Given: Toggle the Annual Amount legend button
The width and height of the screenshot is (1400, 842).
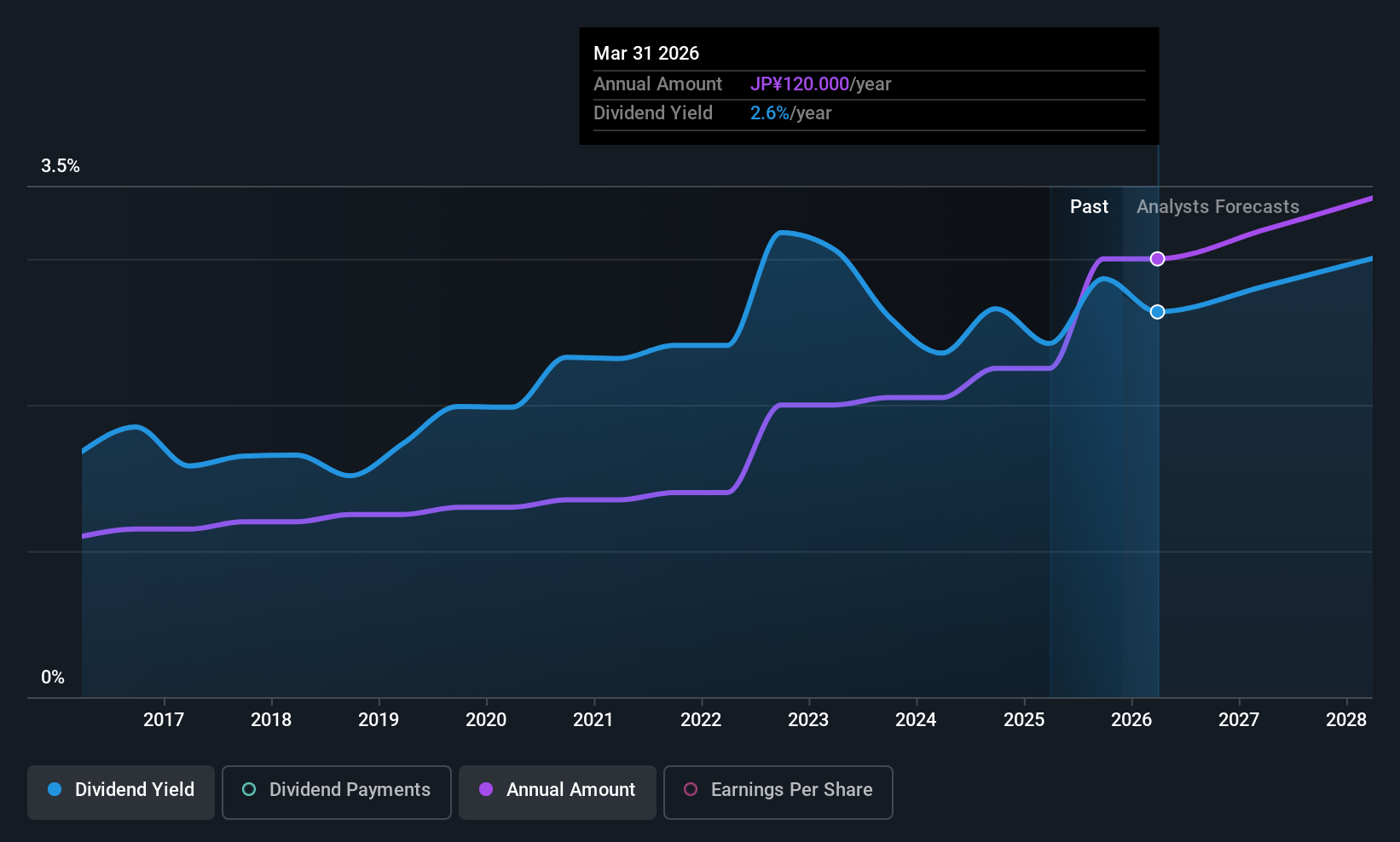Looking at the screenshot, I should [x=558, y=792].
